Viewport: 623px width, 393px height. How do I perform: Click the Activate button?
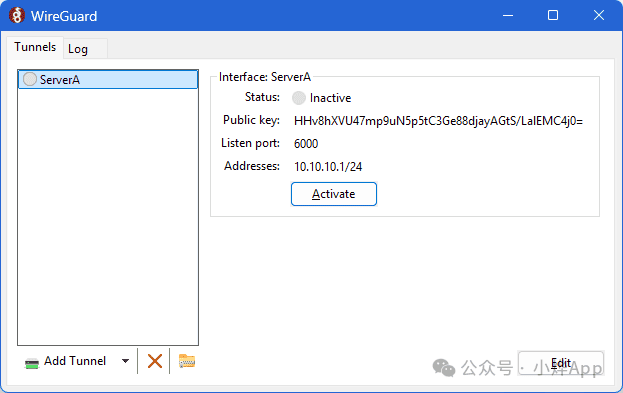(x=334, y=194)
